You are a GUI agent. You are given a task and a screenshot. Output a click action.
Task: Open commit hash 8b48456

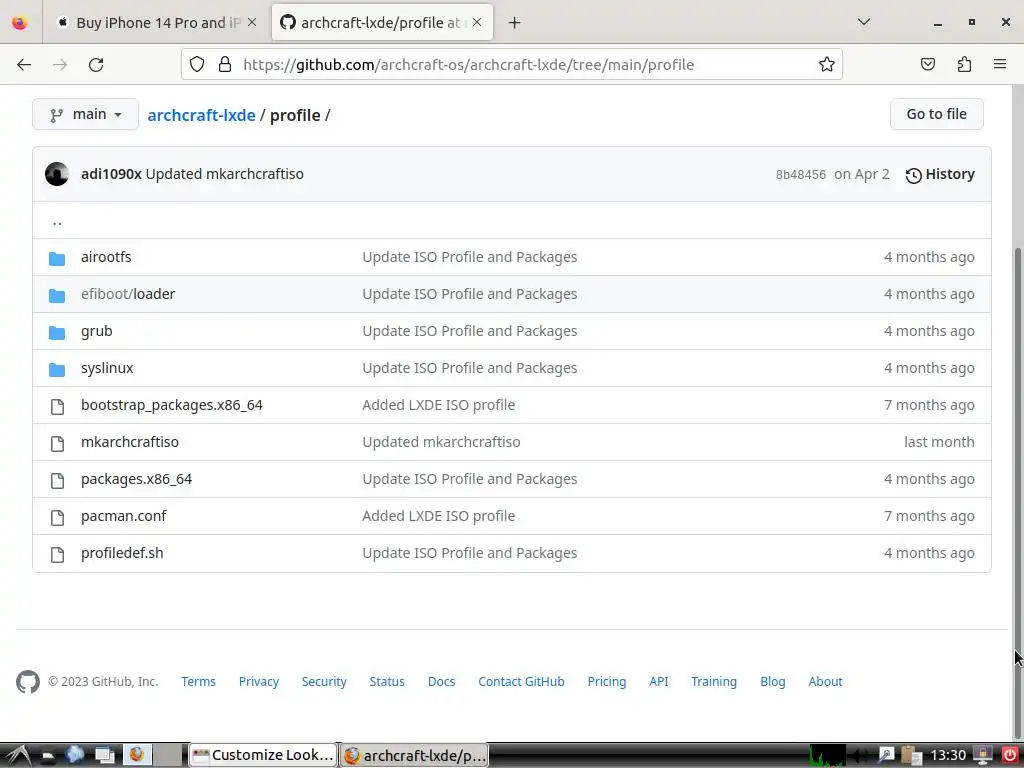[801, 174]
